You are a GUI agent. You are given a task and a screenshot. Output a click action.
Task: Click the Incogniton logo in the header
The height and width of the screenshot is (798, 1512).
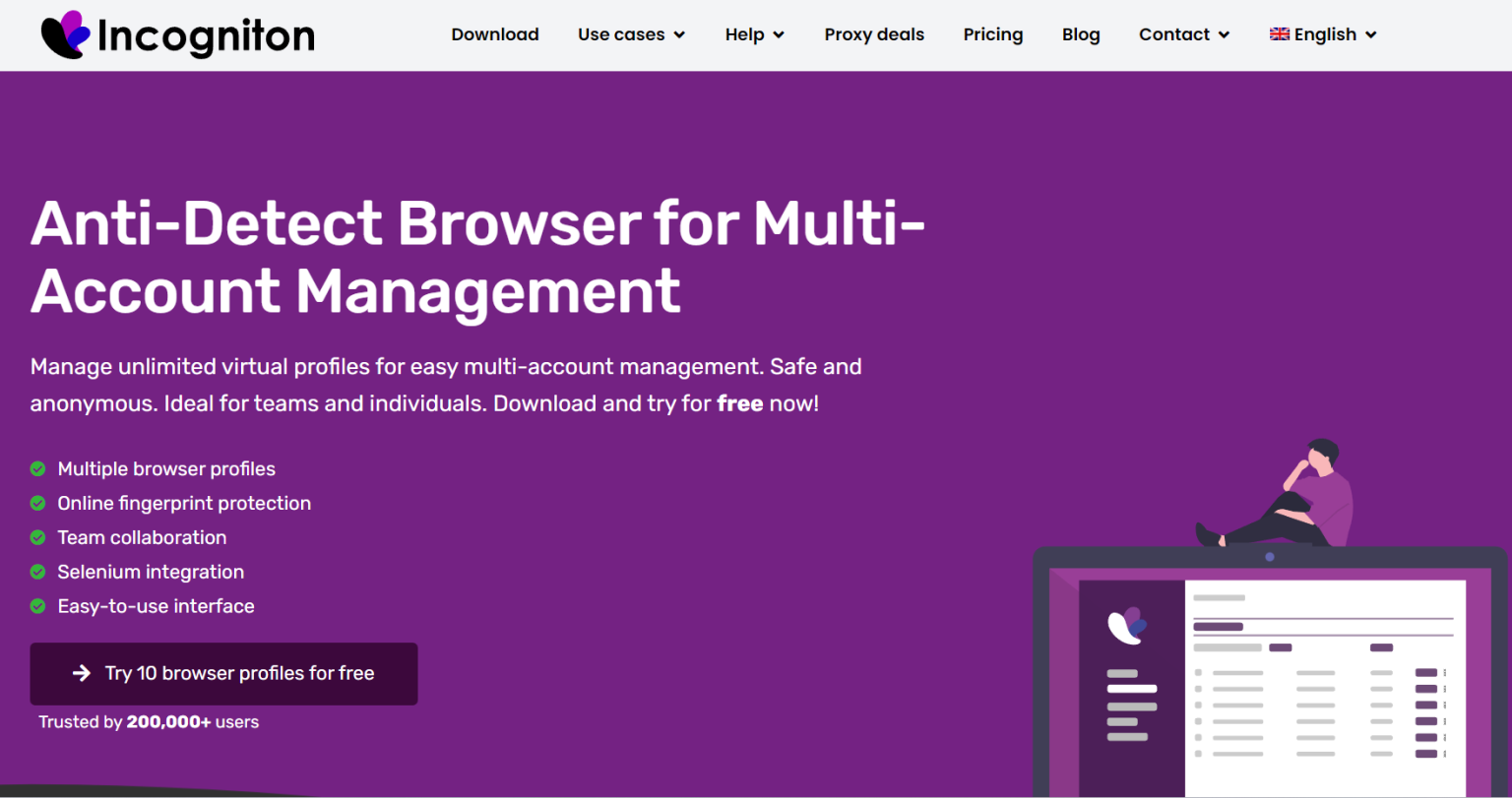[177, 34]
